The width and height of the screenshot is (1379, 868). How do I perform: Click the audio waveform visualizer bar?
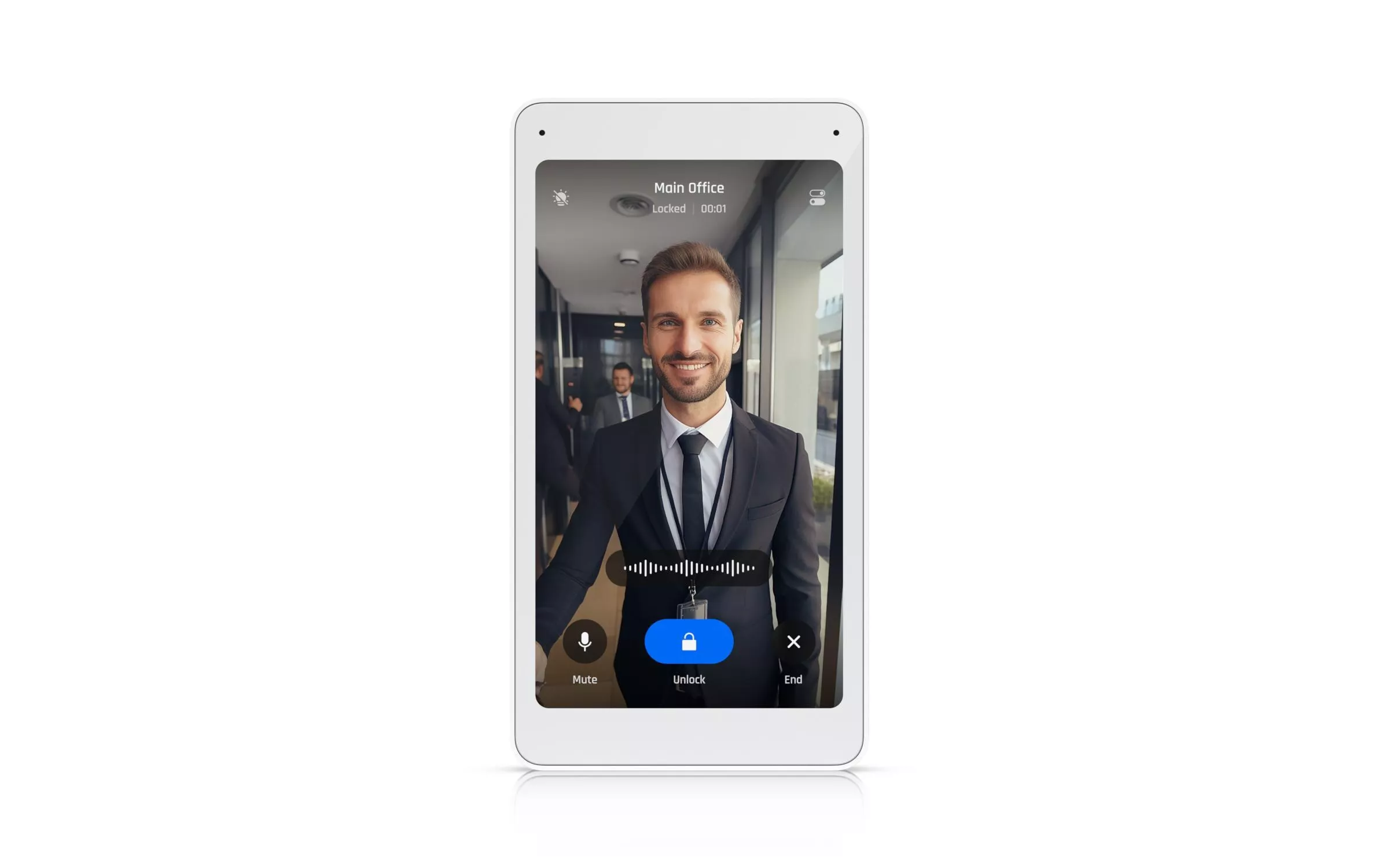coord(688,567)
